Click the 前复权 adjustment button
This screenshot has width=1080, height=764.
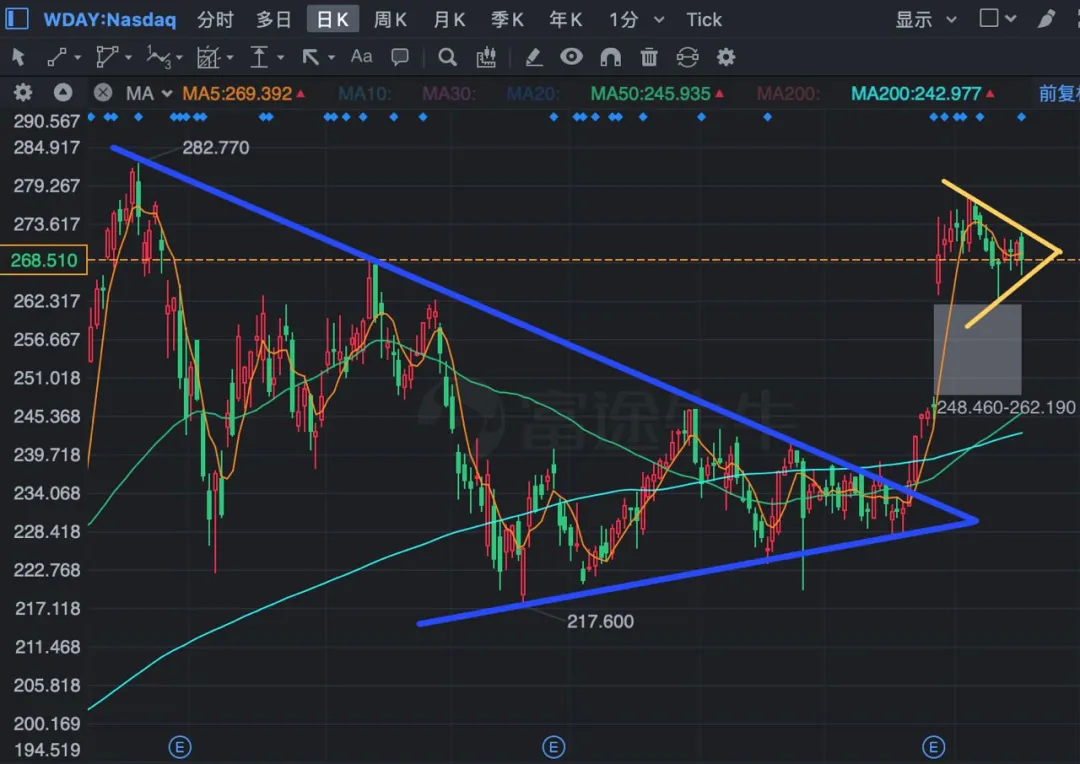(x=1059, y=93)
